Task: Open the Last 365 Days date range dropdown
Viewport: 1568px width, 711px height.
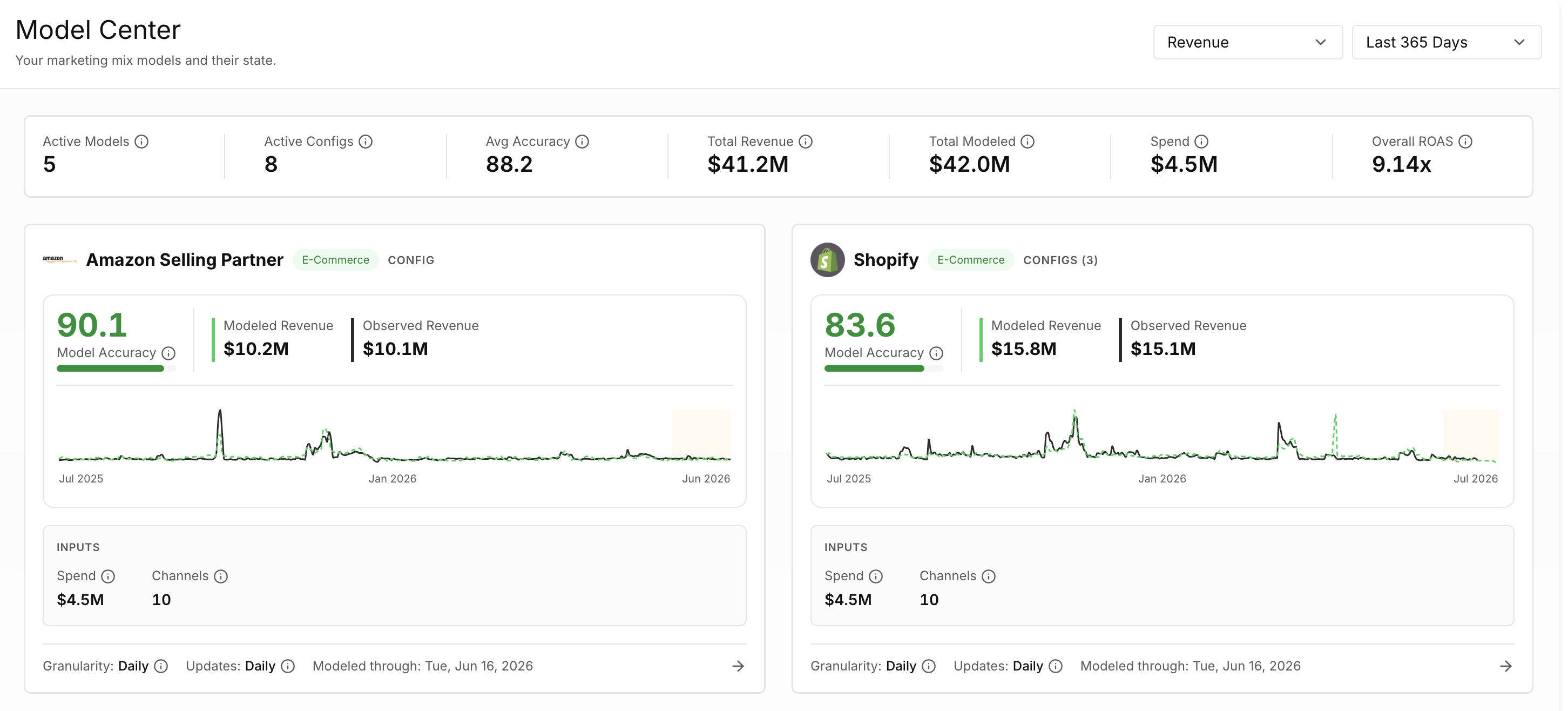Action: click(1447, 42)
